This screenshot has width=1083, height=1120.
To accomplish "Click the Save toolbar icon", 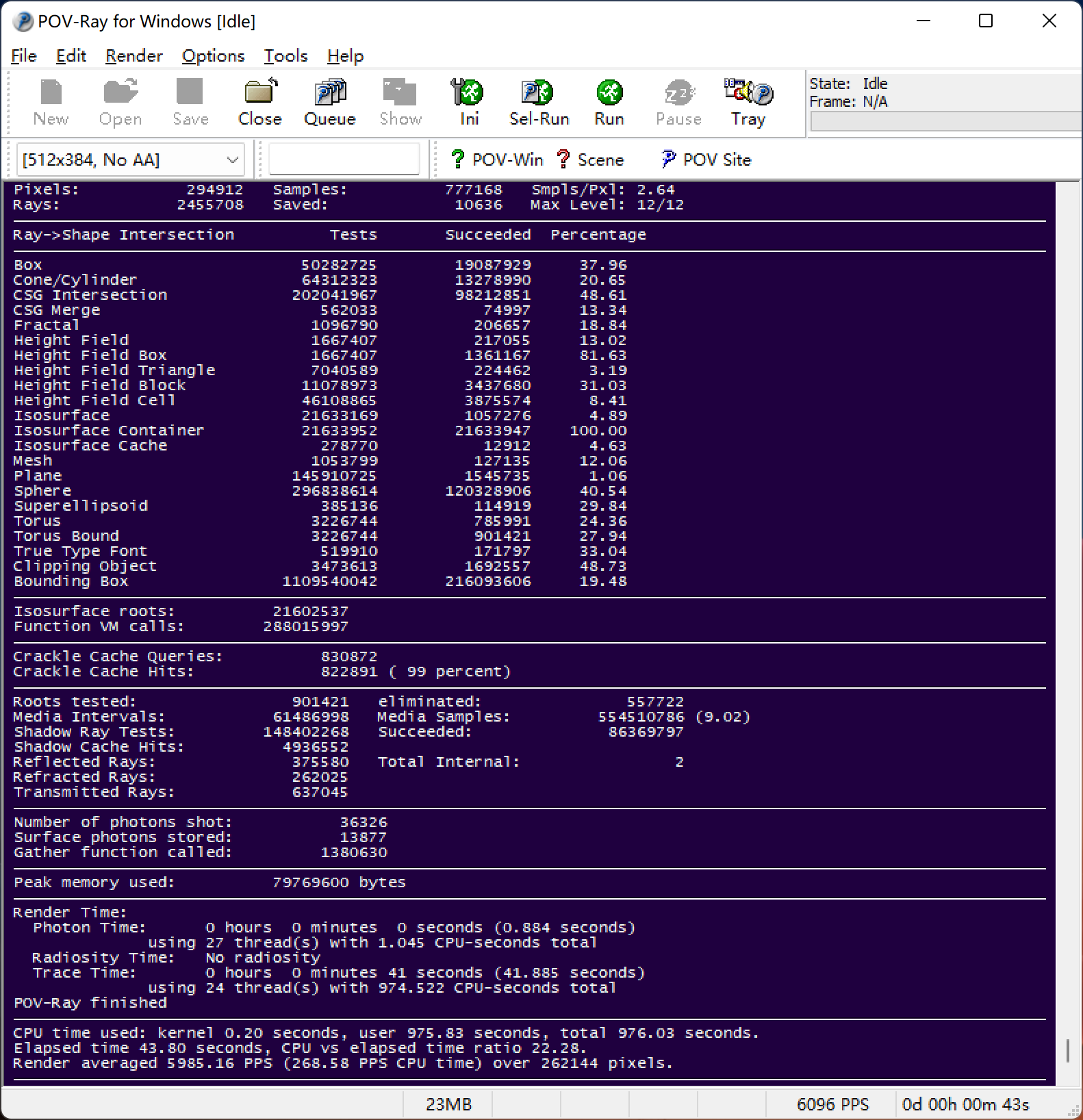I will pyautogui.click(x=190, y=103).
